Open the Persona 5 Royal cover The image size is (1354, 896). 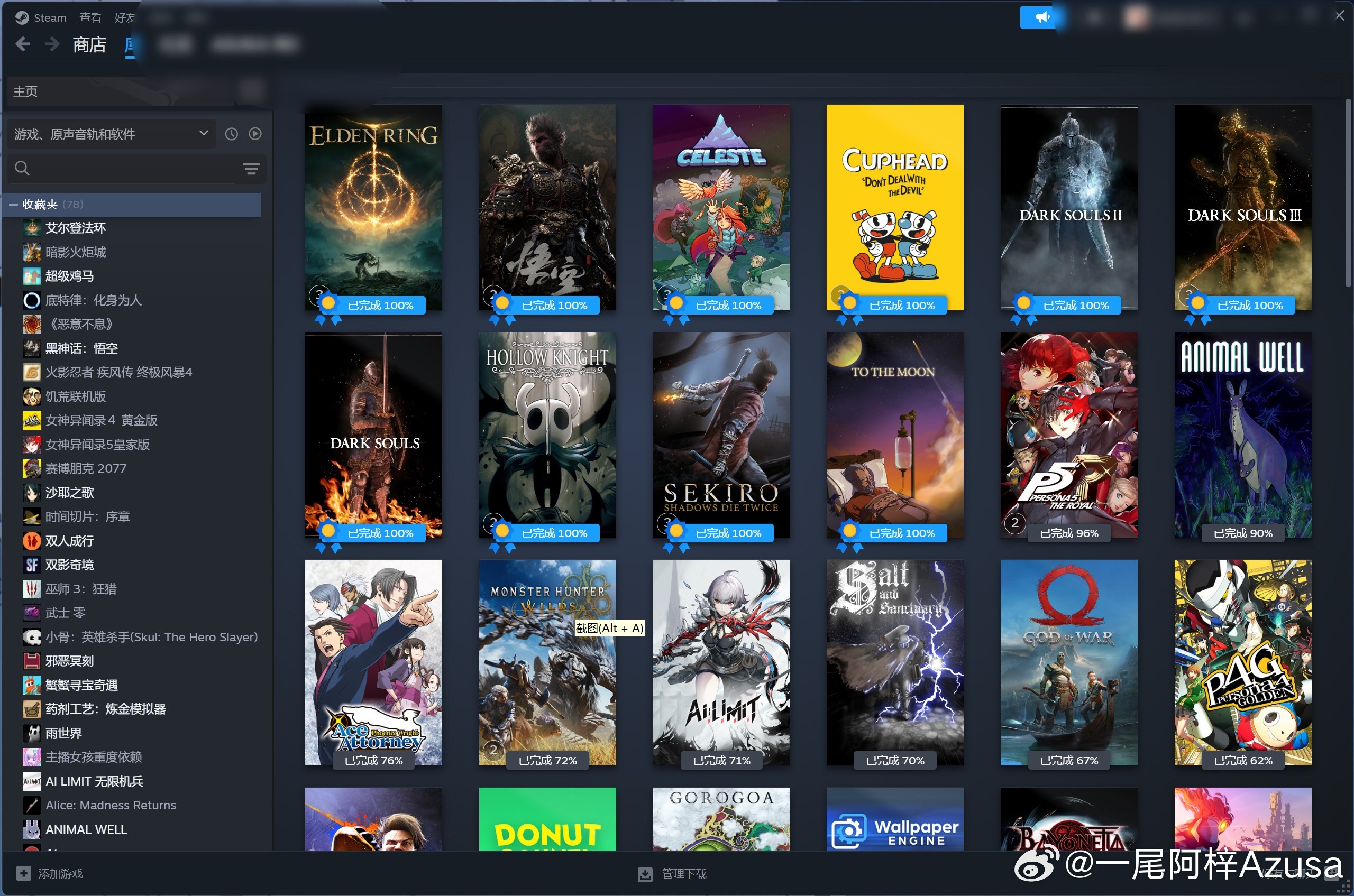[x=1069, y=436]
